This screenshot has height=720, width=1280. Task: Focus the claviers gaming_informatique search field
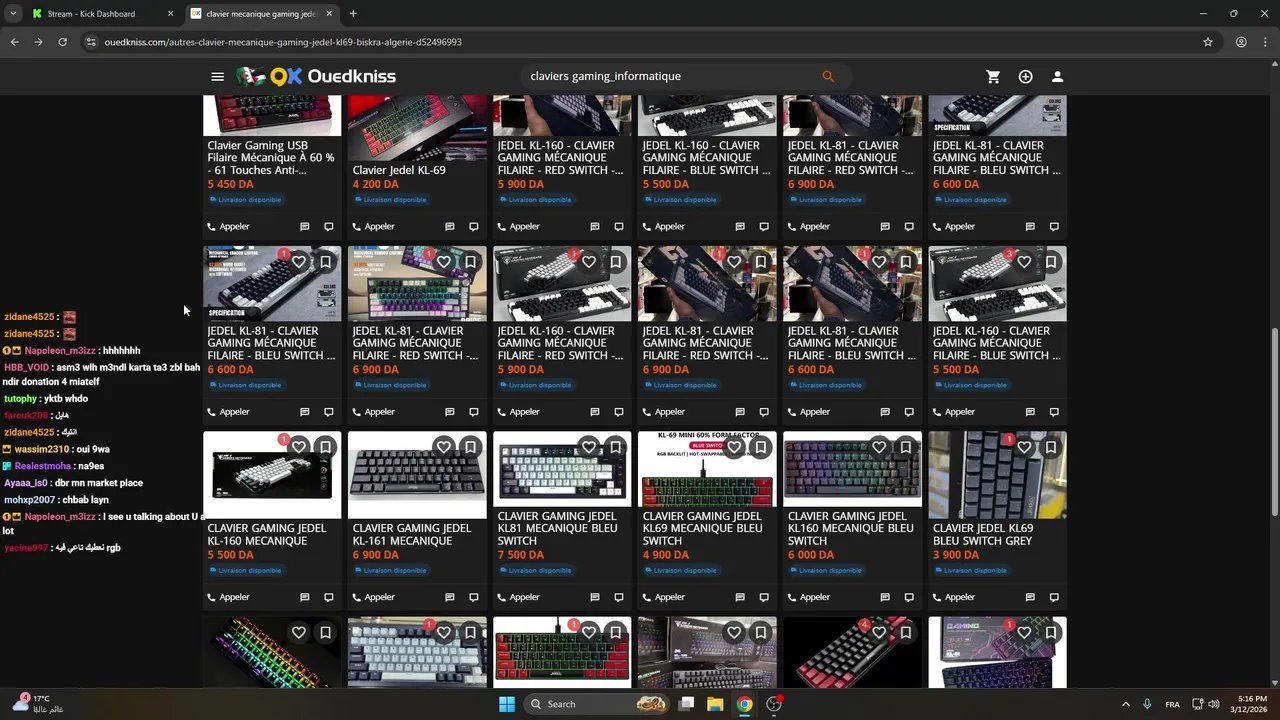coord(670,76)
